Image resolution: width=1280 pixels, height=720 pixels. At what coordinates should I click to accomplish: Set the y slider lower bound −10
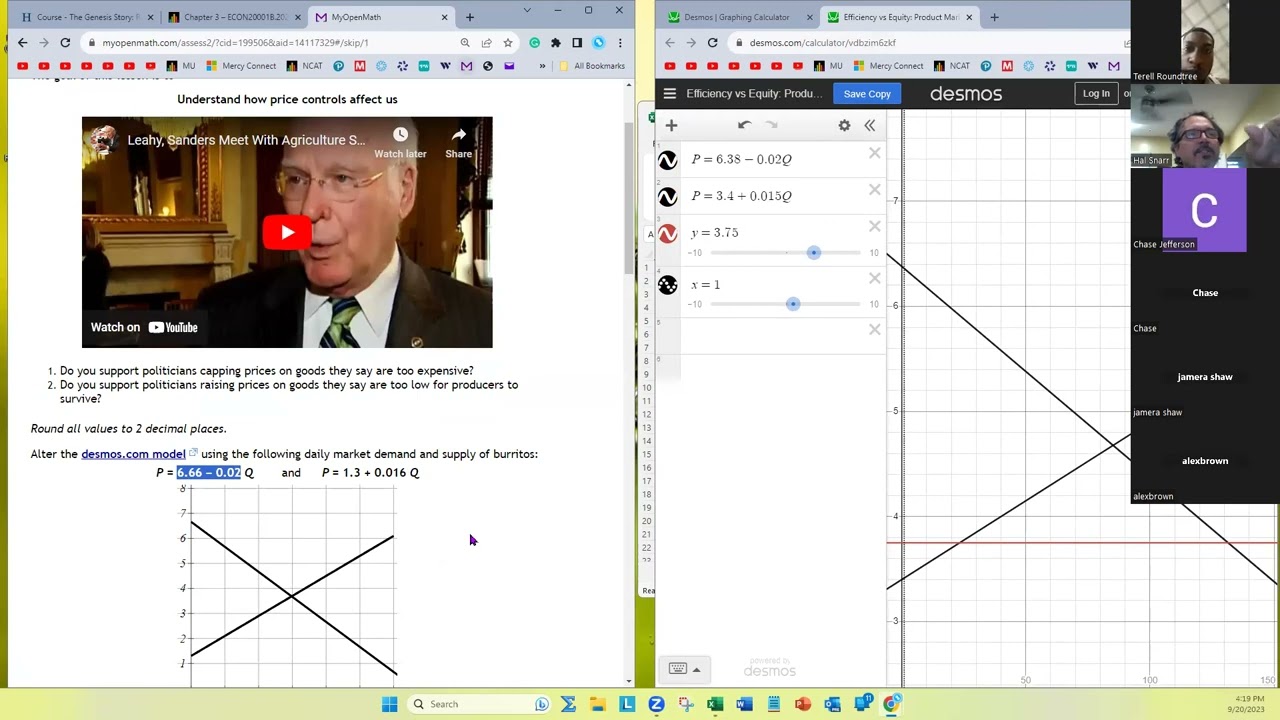pyautogui.click(x=695, y=253)
